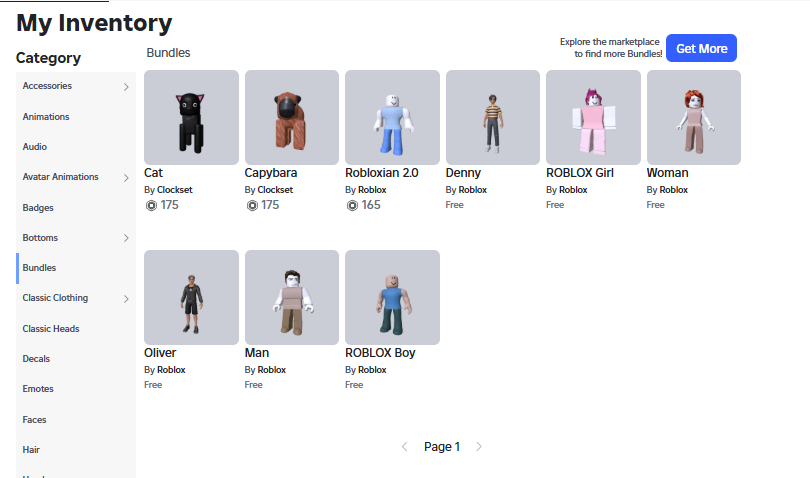The height and width of the screenshot is (478, 810).
Task: Open the Robloxian 2.0 bundle thumbnail
Action: coord(392,117)
